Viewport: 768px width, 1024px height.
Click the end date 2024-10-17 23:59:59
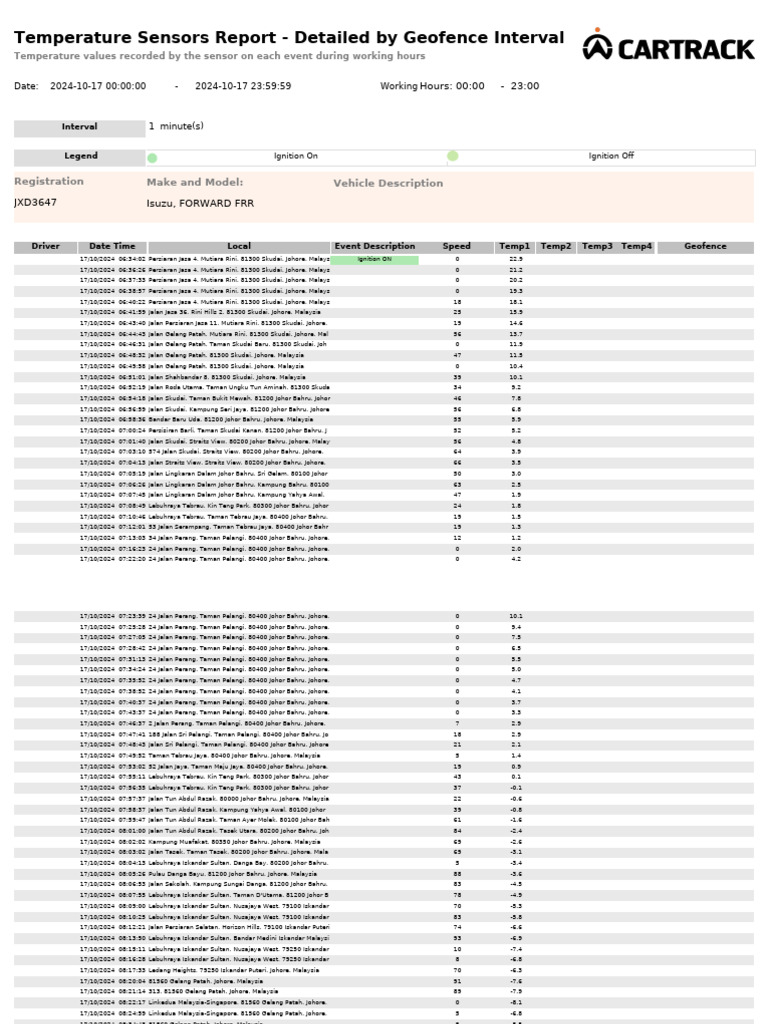pos(243,87)
